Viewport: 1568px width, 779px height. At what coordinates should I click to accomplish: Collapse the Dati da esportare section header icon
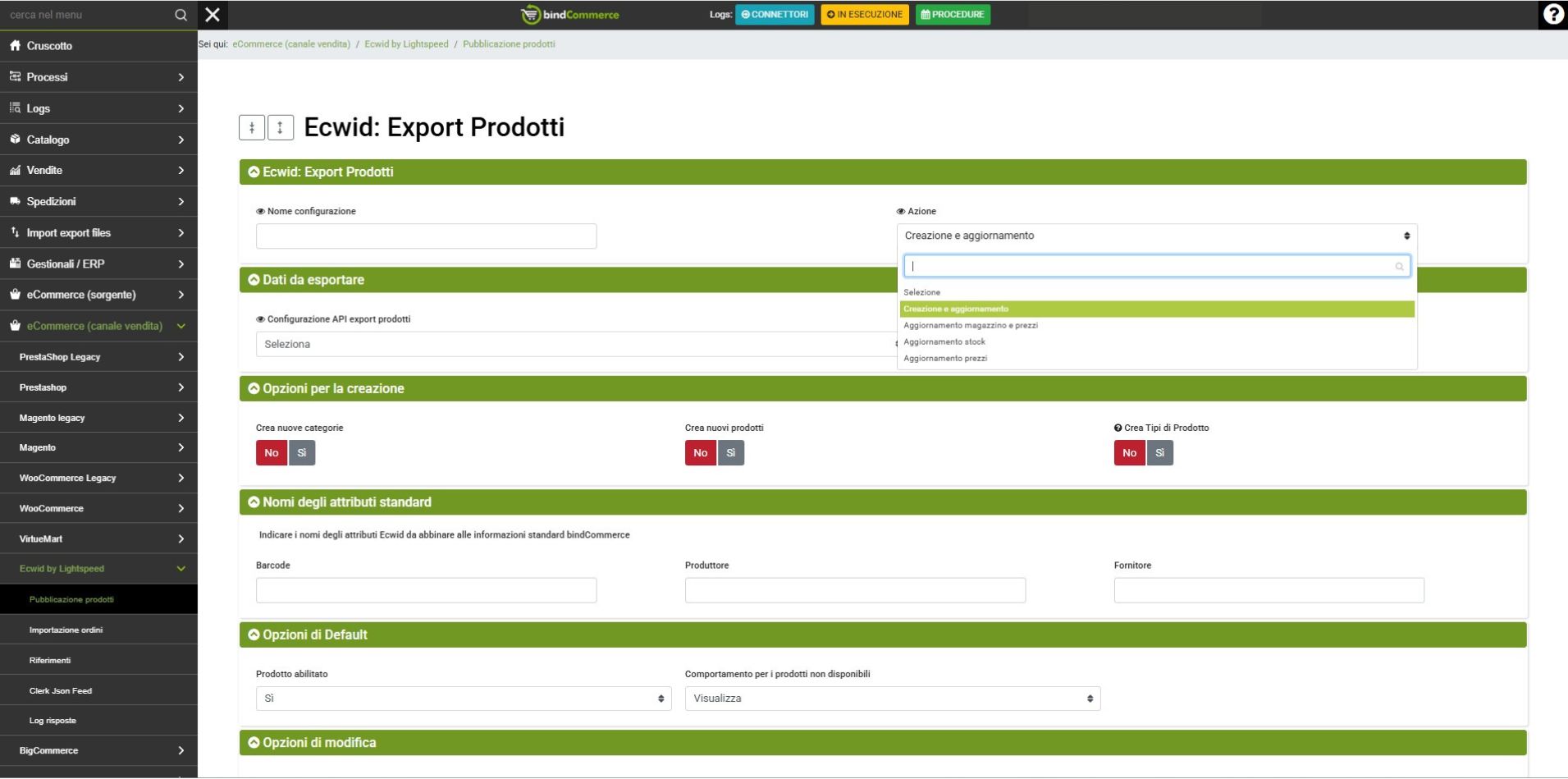coord(254,280)
